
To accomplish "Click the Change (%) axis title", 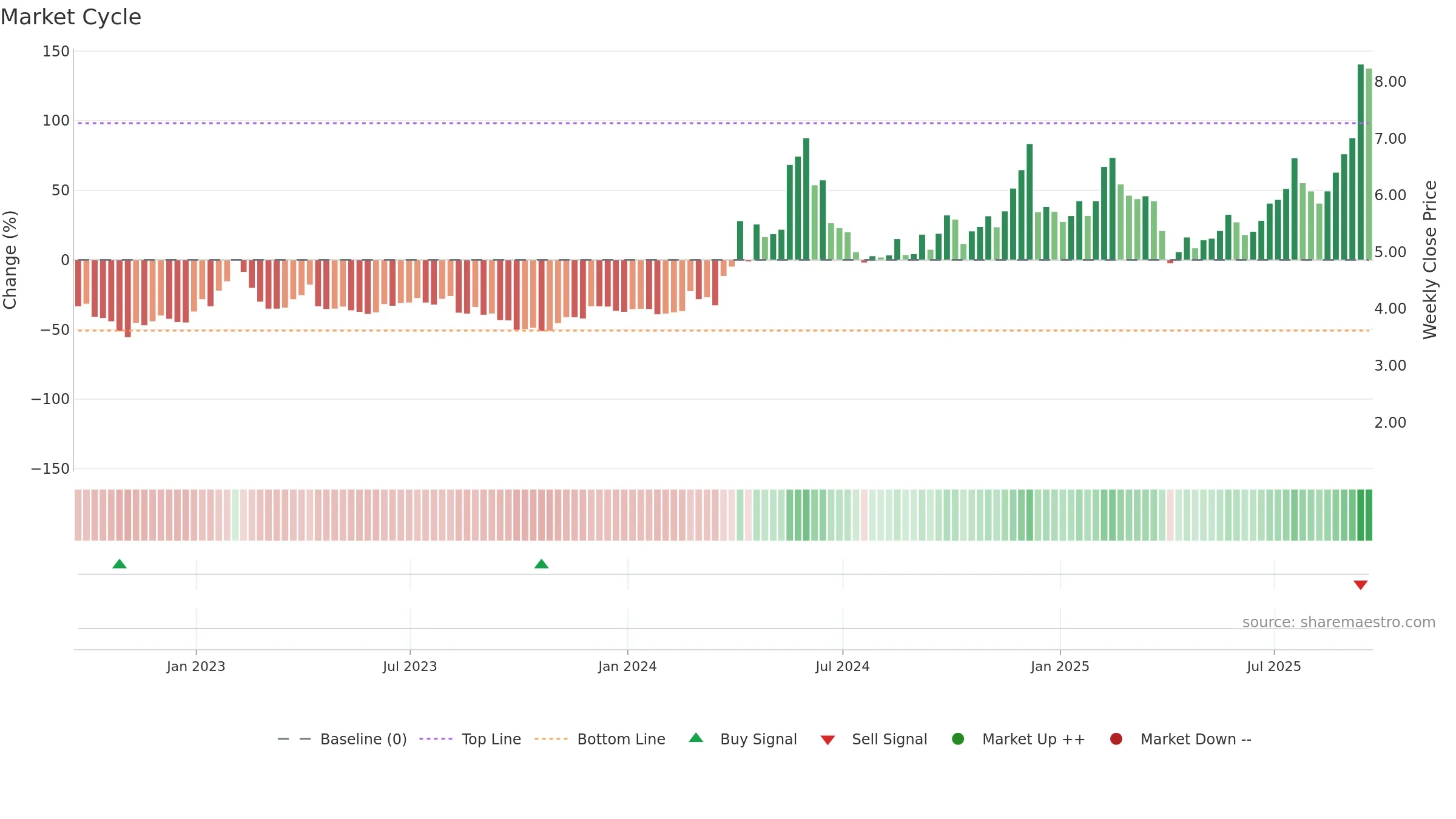I will (x=10, y=260).
